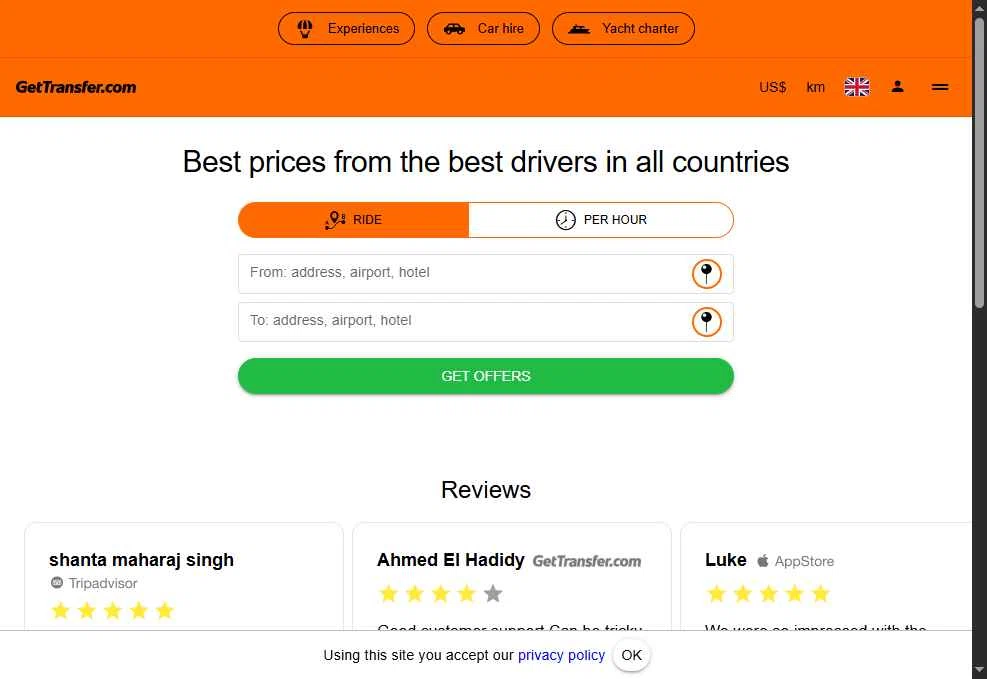Click the yacht icon in Yacht charter

pos(579,29)
